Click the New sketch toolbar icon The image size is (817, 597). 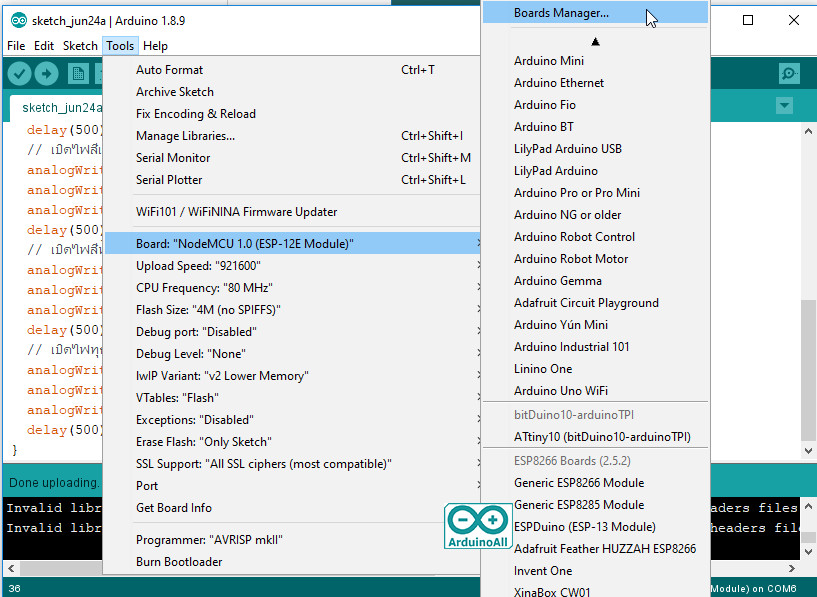(78, 73)
